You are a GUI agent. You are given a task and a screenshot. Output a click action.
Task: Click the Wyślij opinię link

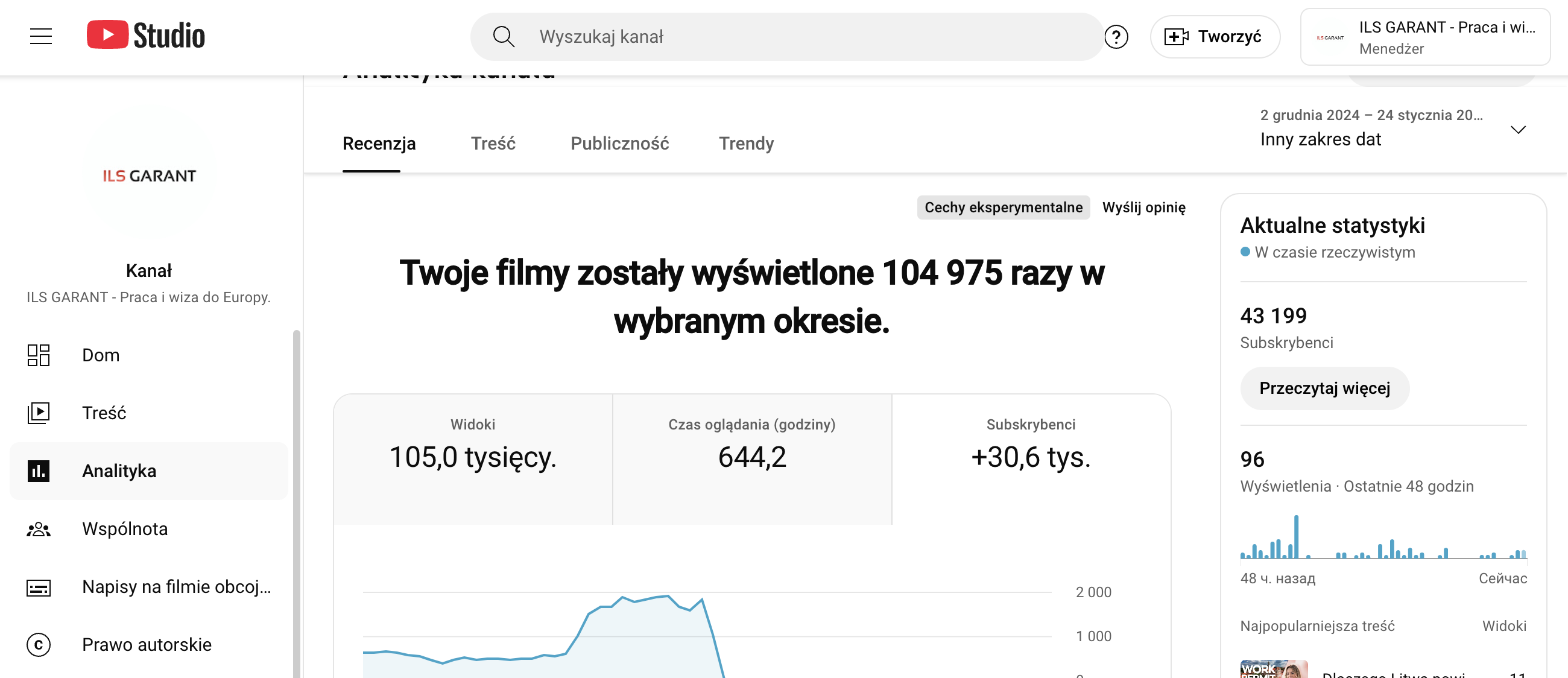(x=1144, y=208)
